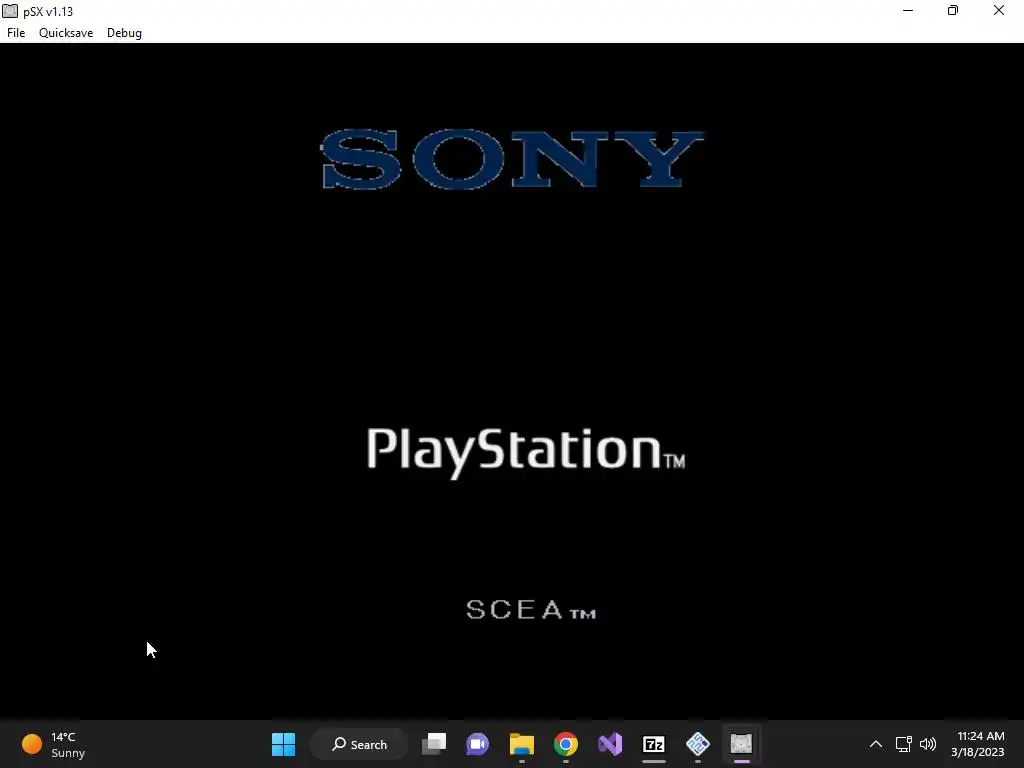Open network status in system tray
This screenshot has height=768, width=1024.
[x=903, y=744]
